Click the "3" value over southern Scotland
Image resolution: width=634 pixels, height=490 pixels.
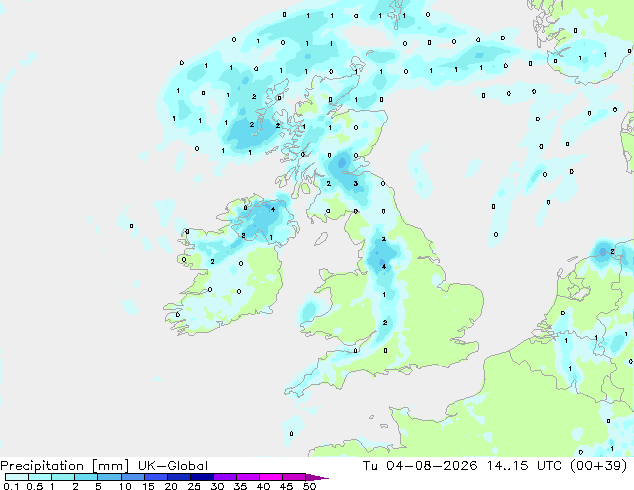click(355, 184)
